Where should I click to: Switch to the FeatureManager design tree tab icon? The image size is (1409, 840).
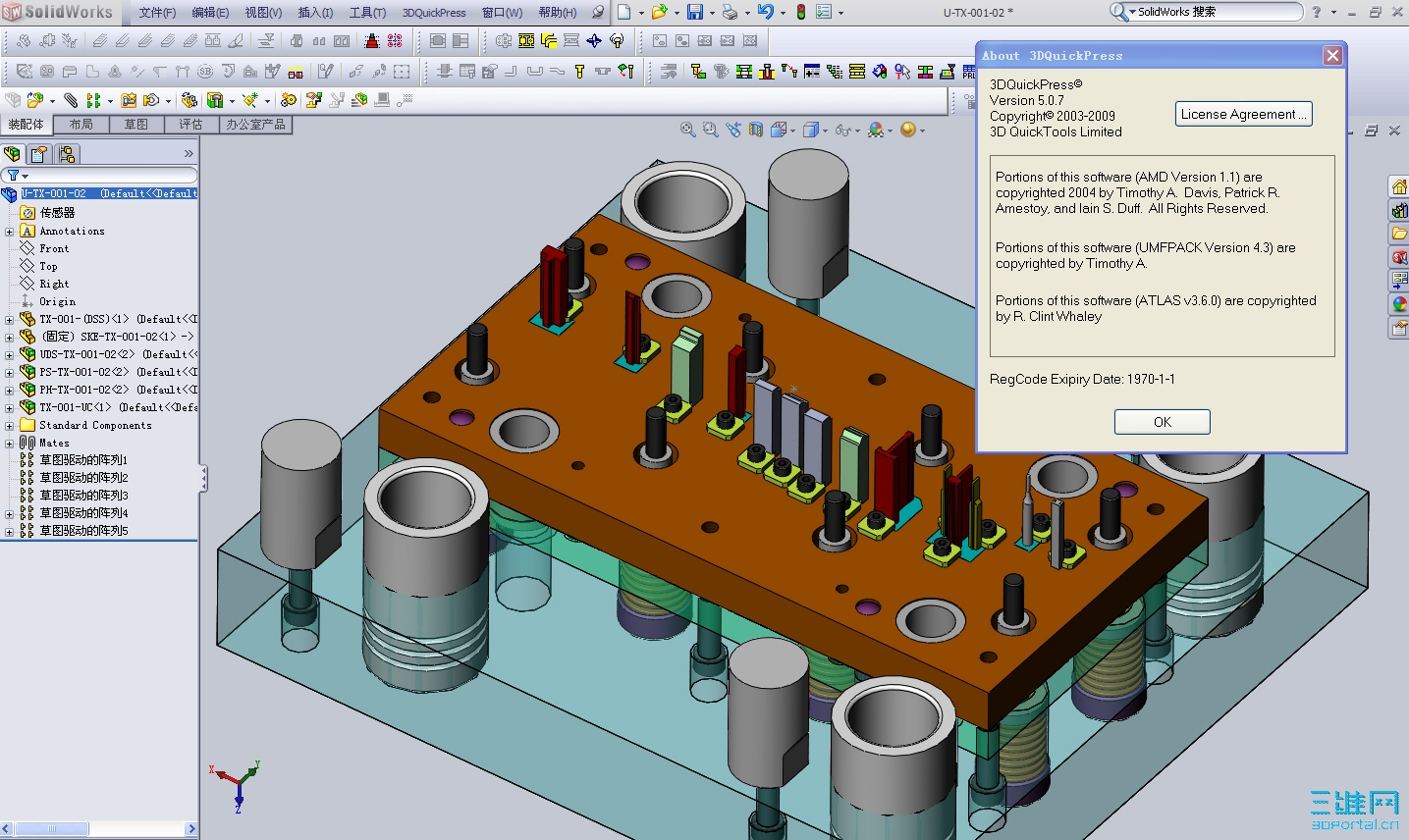(x=13, y=154)
